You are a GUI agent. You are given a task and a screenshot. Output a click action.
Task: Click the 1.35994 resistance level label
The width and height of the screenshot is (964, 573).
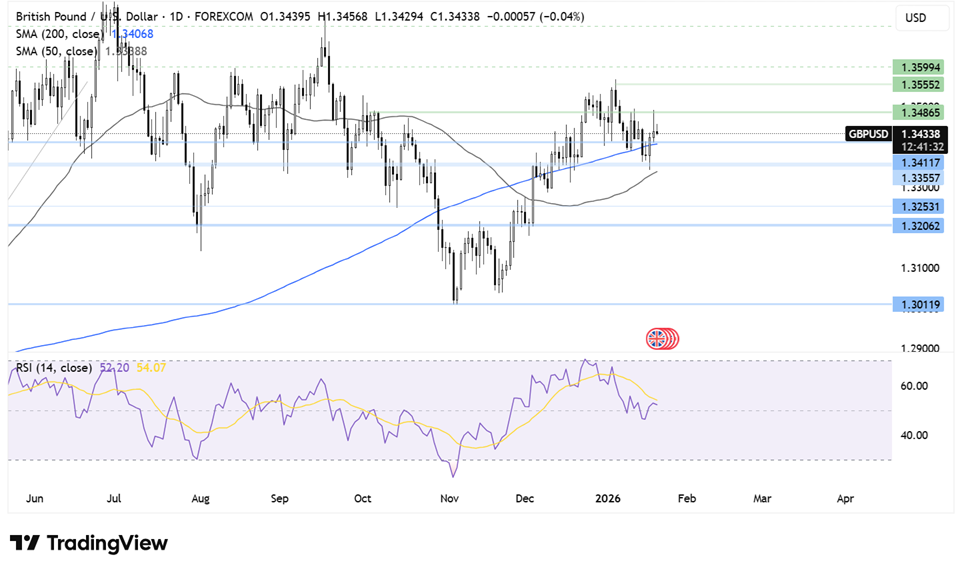919,67
